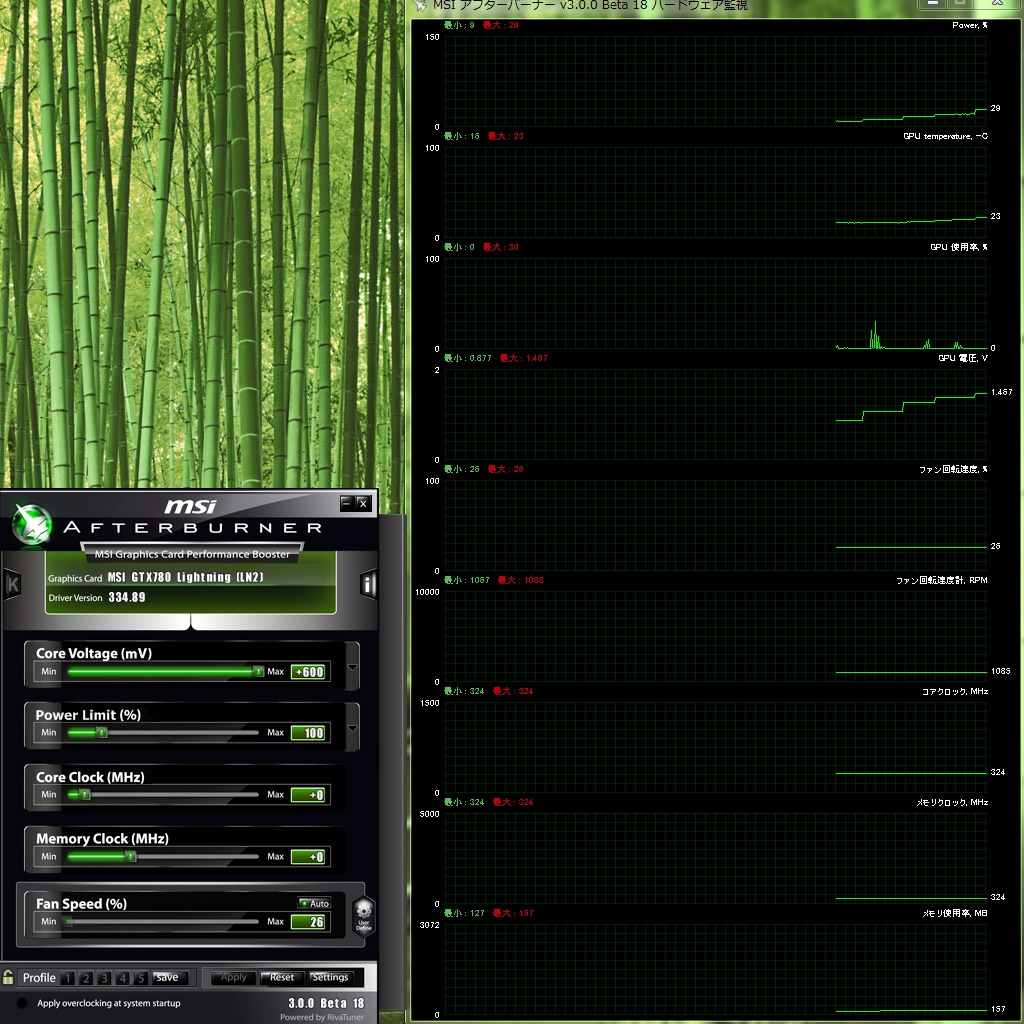The width and height of the screenshot is (1024, 1024).
Task: Edit the Power Limit 100 value field
Action: pos(308,733)
